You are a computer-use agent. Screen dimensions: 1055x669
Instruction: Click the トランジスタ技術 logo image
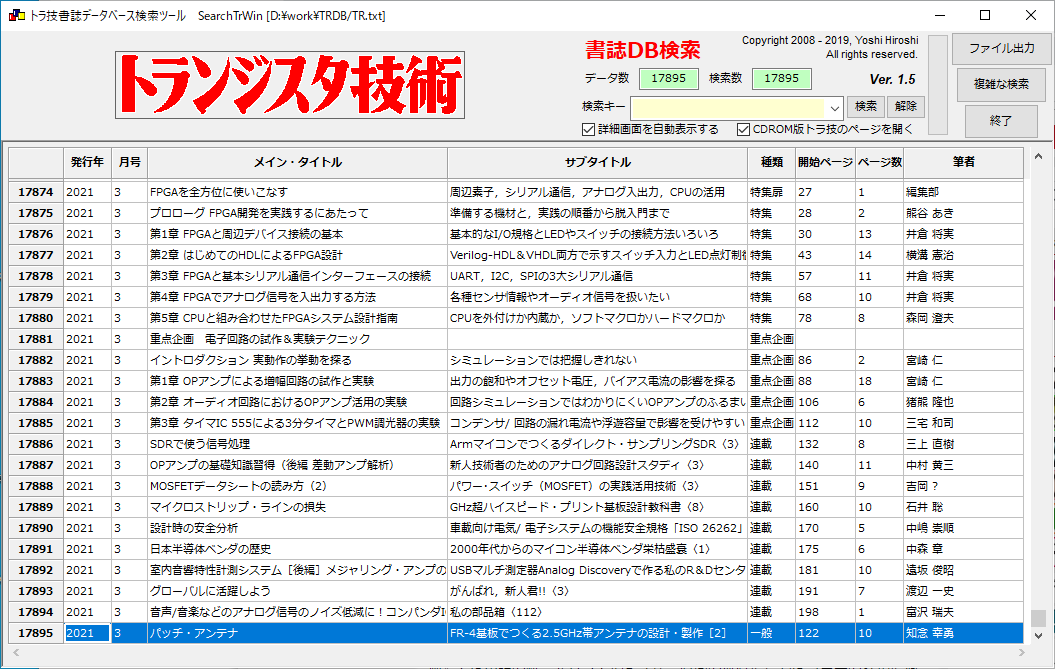(291, 84)
